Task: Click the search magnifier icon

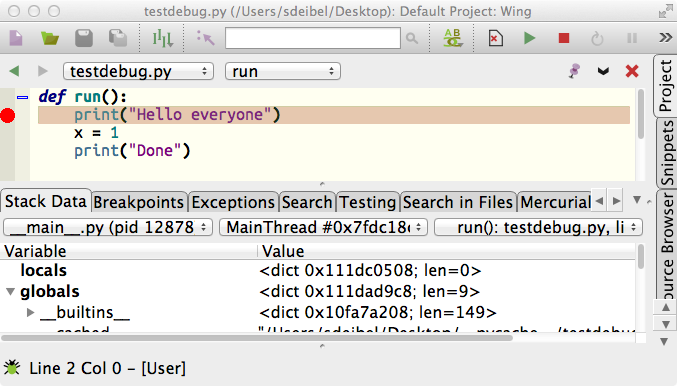Action: [412, 39]
